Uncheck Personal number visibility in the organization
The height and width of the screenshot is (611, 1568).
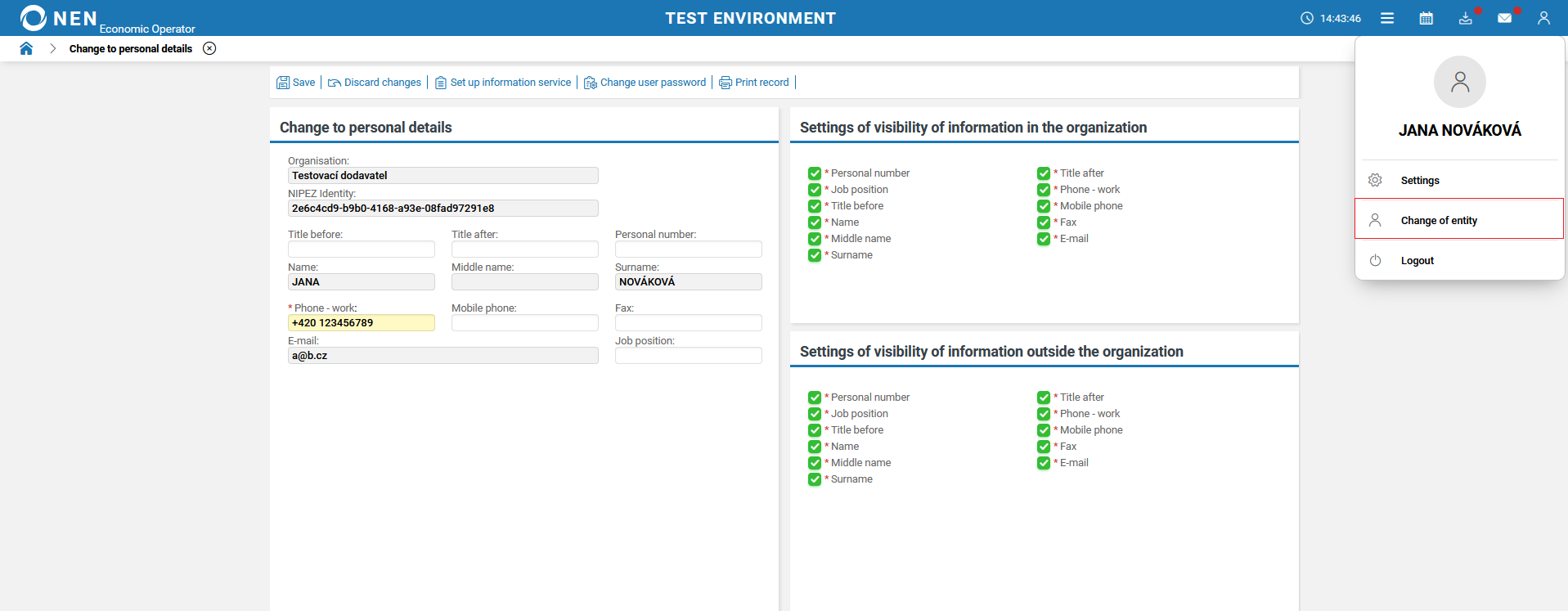click(x=815, y=173)
